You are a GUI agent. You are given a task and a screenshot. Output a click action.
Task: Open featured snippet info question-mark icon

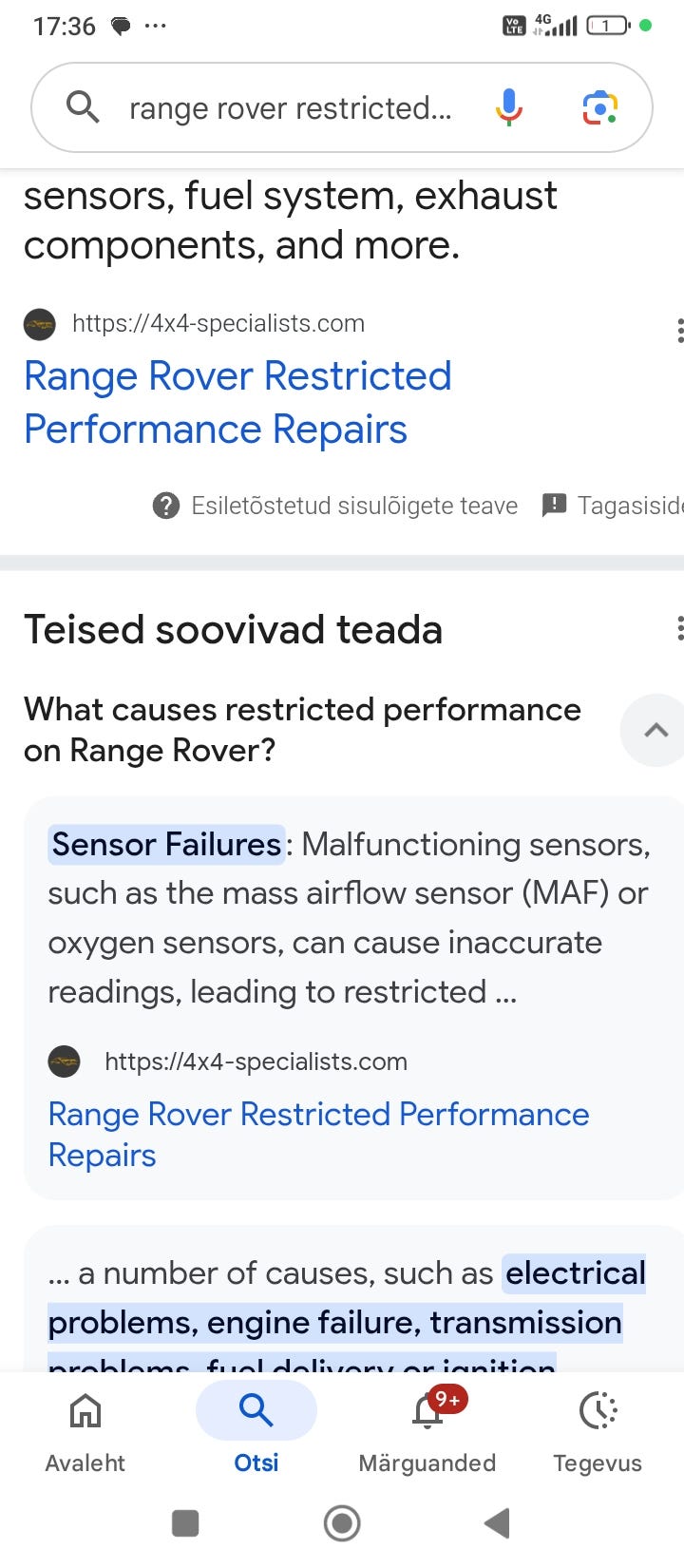[x=166, y=506]
